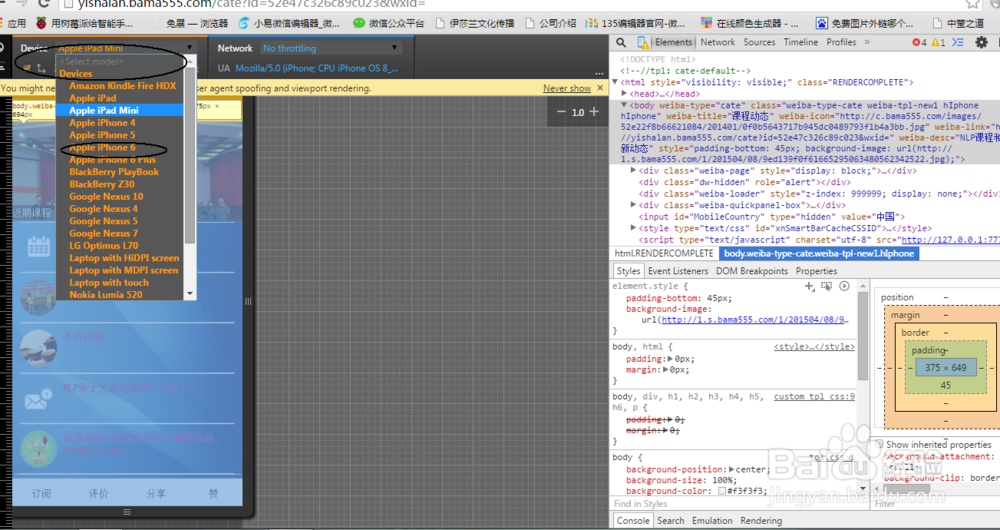Open the Network throttling dropdown

tap(331, 48)
